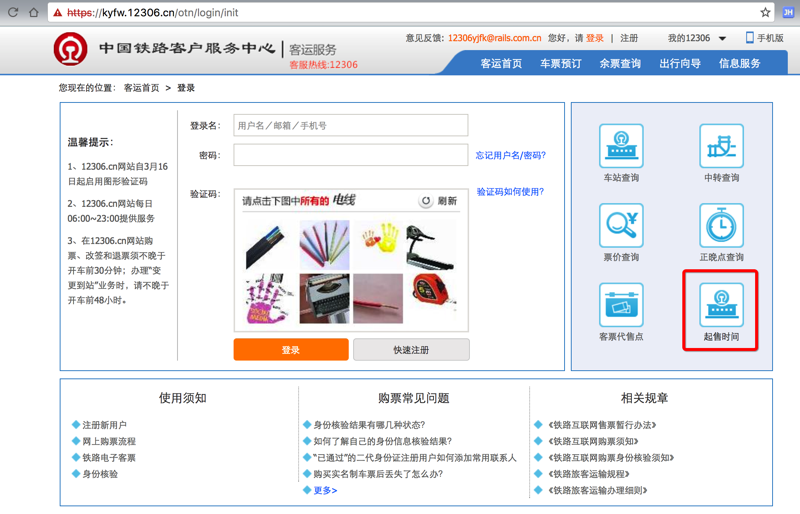Open 铁路电子客票 link
The image size is (800, 514).
[109, 457]
